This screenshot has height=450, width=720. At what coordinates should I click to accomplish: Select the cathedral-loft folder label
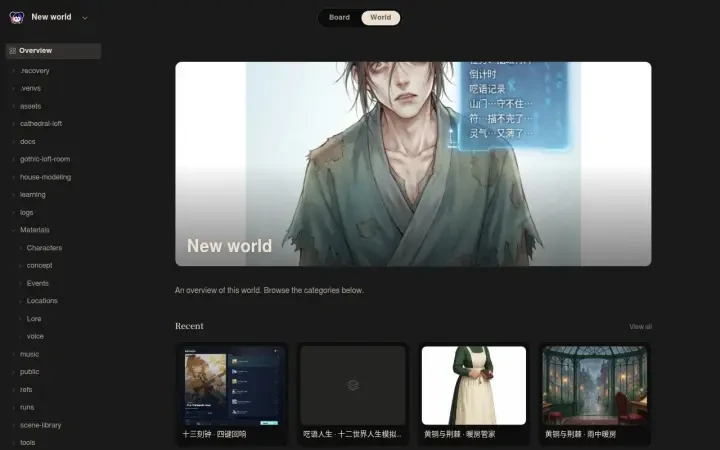tap(41, 124)
